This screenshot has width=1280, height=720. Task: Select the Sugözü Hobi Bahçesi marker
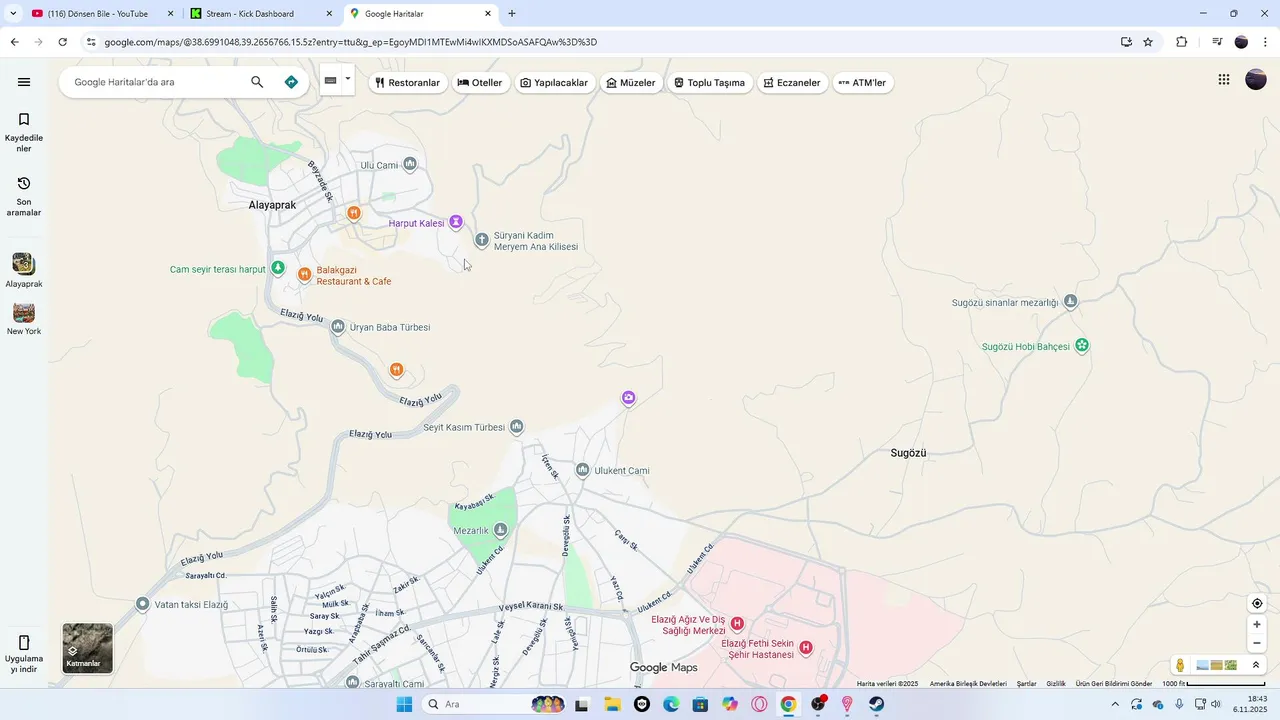coord(1081,346)
